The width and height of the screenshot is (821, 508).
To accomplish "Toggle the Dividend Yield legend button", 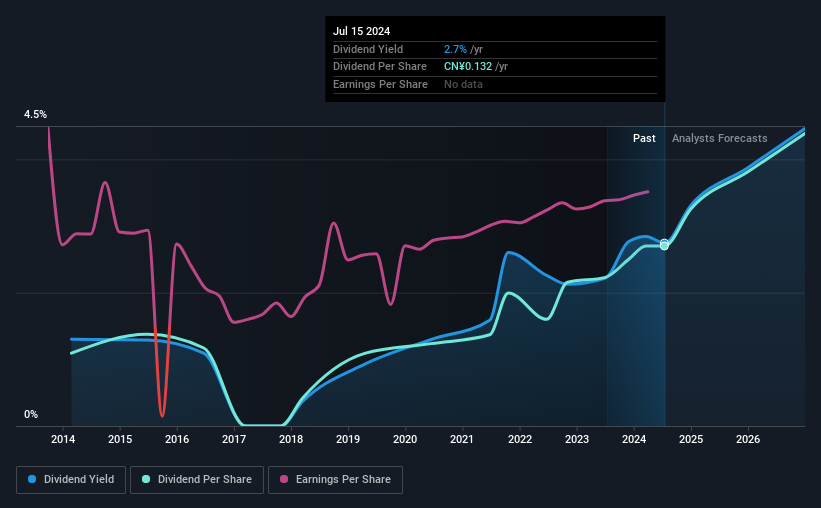I will click(x=71, y=480).
